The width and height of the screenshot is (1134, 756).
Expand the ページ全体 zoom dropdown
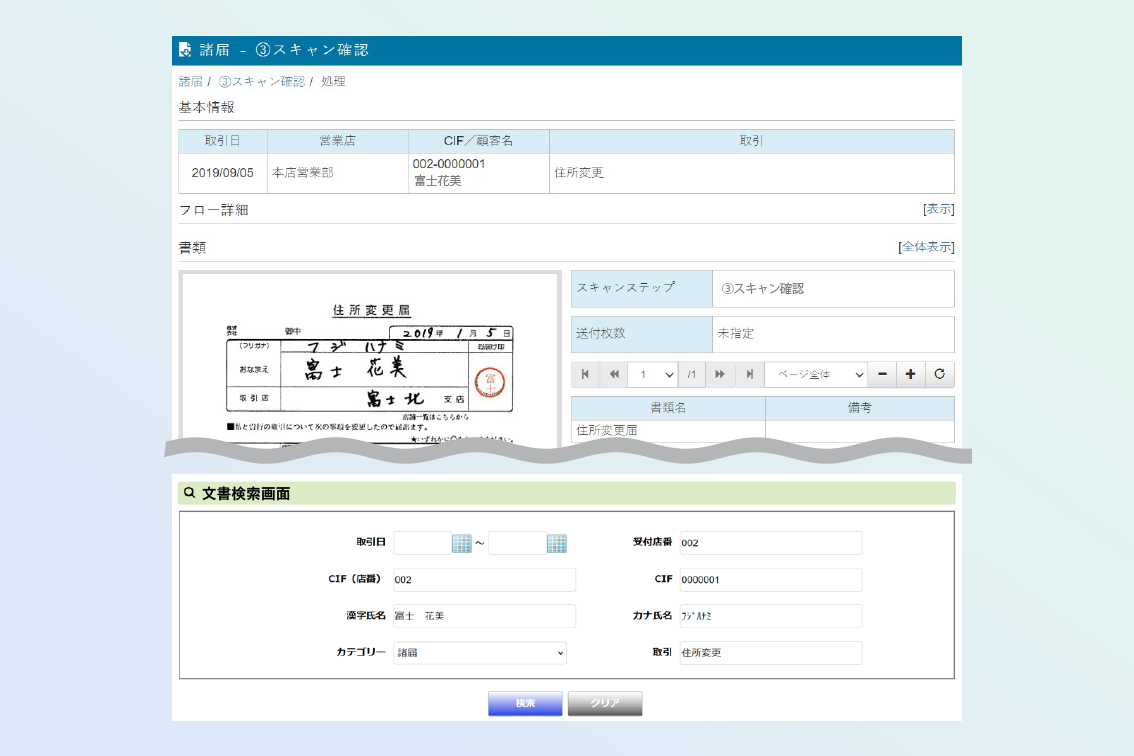click(x=815, y=375)
